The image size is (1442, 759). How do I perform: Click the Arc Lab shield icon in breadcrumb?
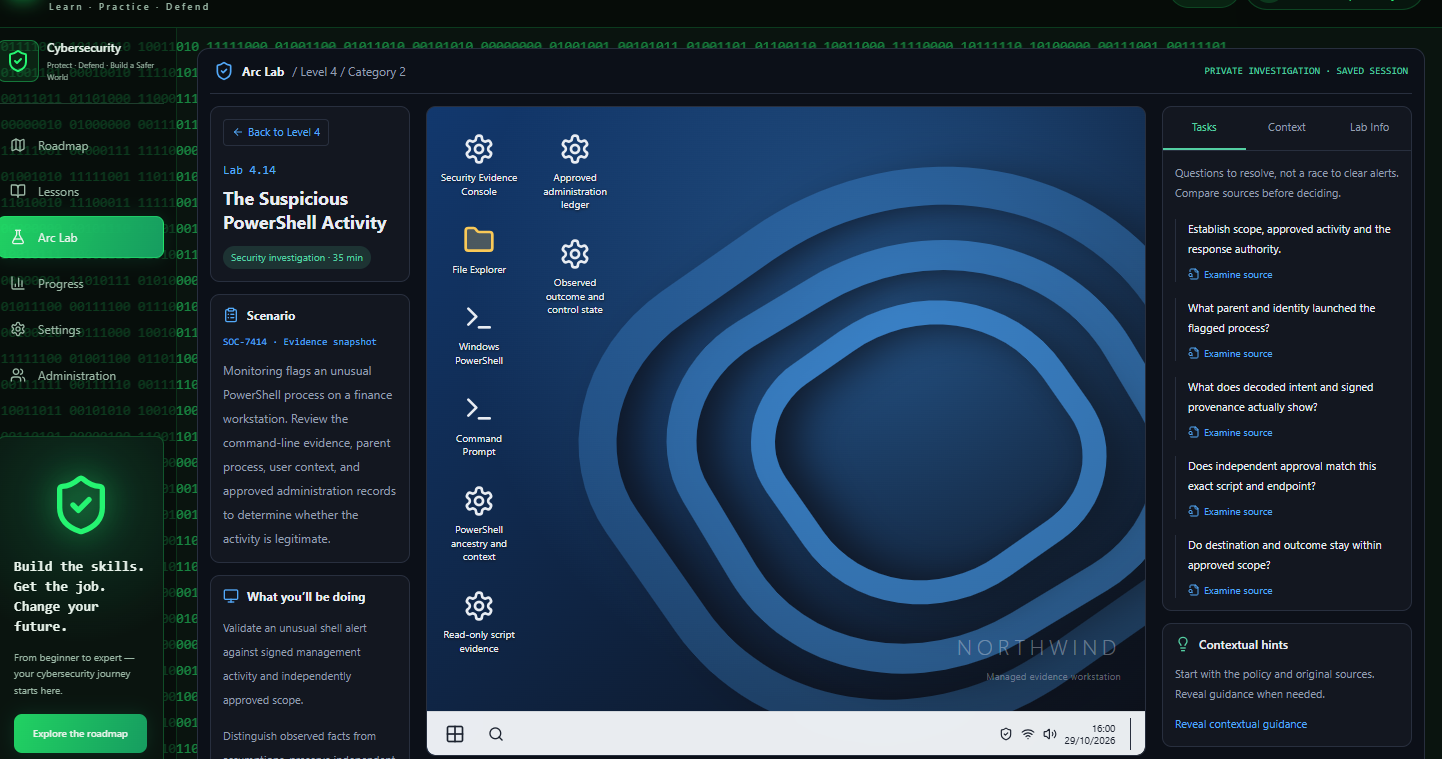tap(224, 72)
